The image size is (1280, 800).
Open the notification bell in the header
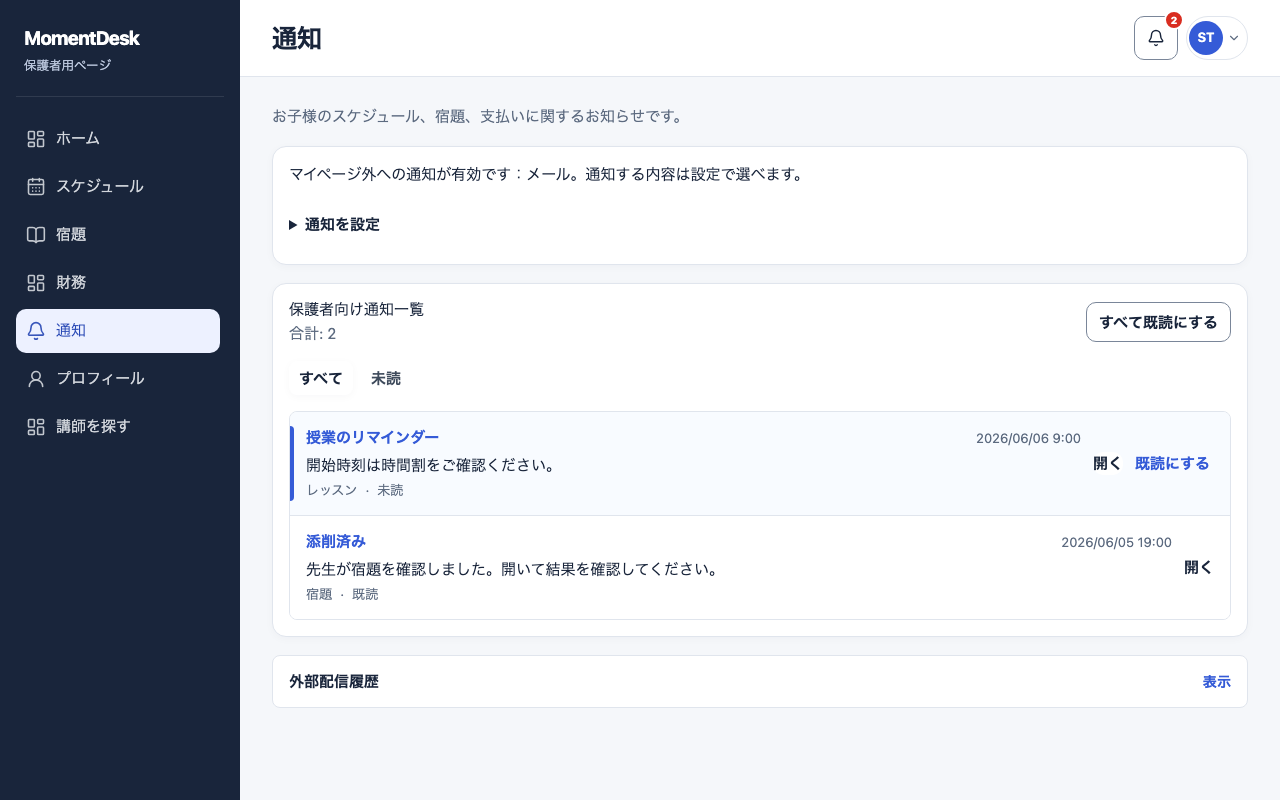click(1156, 38)
